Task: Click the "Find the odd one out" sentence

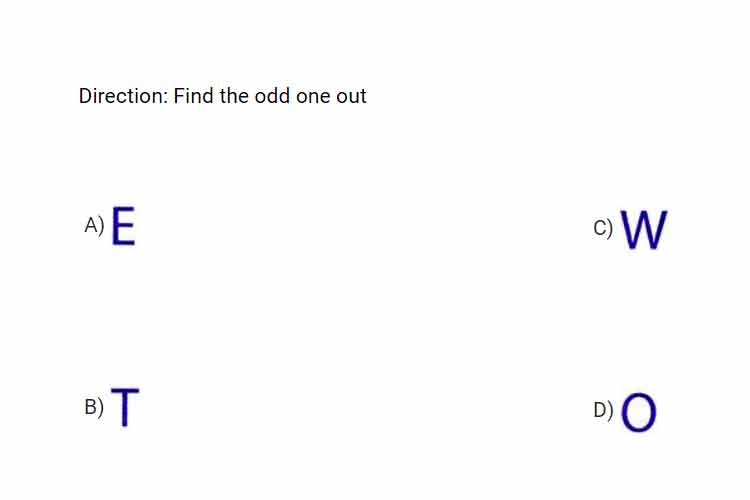Action: (270, 96)
